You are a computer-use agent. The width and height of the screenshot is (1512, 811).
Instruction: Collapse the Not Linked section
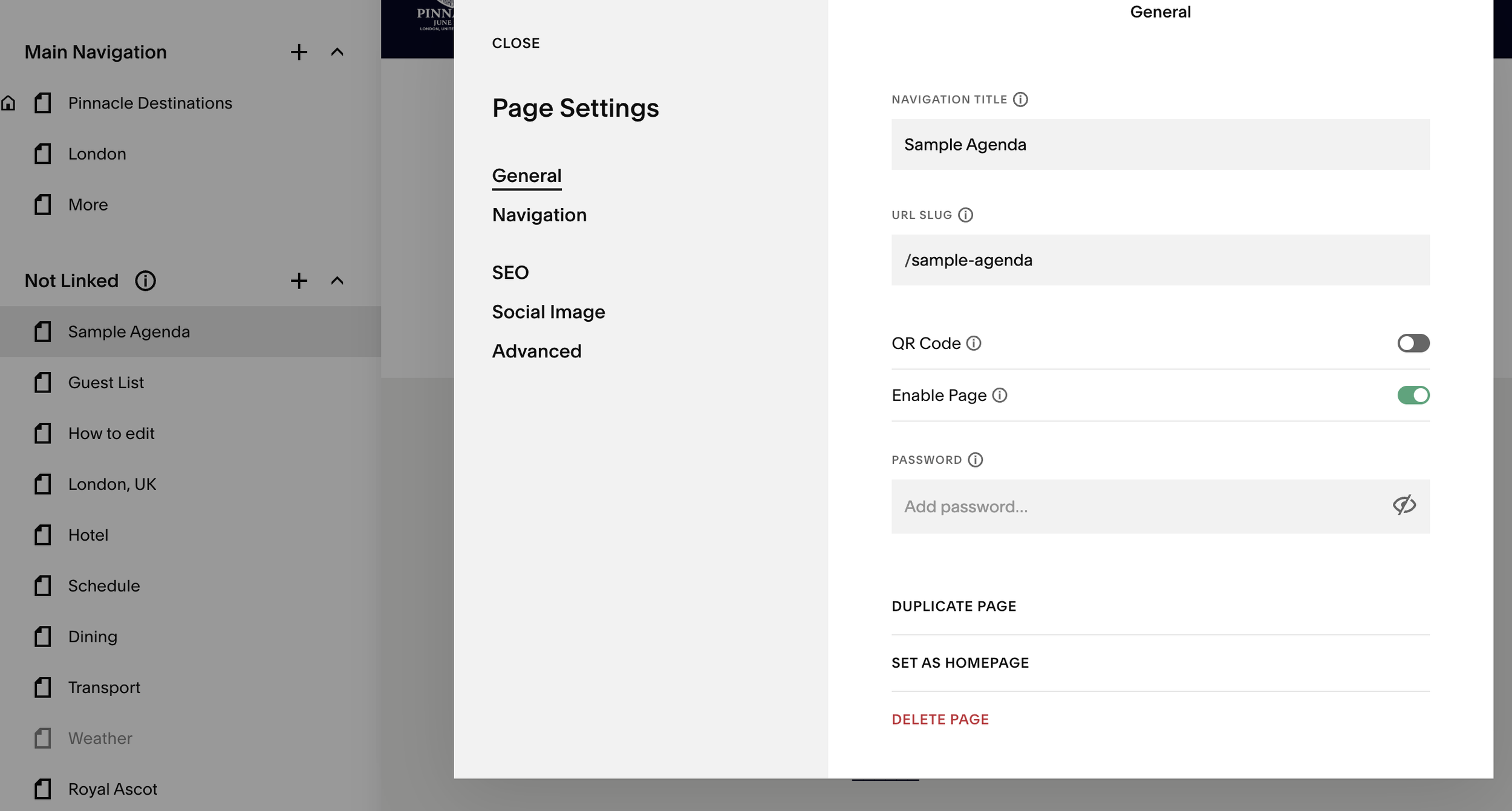[x=337, y=281]
